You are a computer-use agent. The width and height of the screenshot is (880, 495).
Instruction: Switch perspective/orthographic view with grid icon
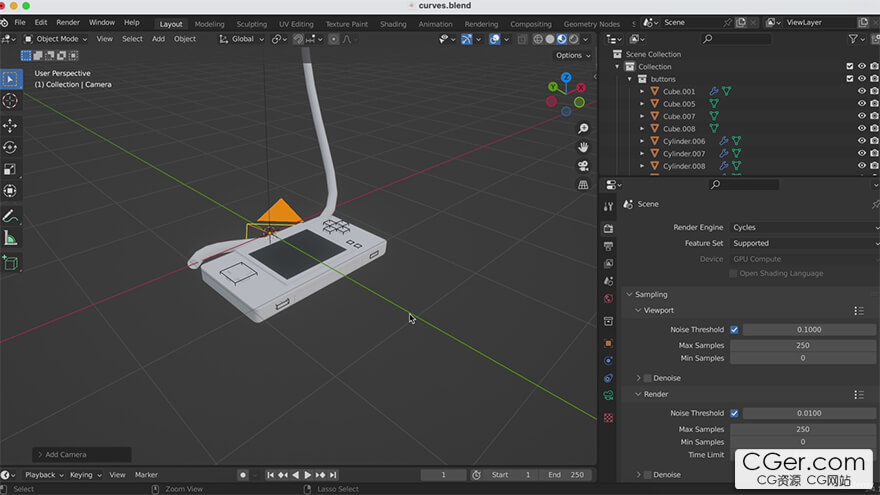[x=583, y=185]
